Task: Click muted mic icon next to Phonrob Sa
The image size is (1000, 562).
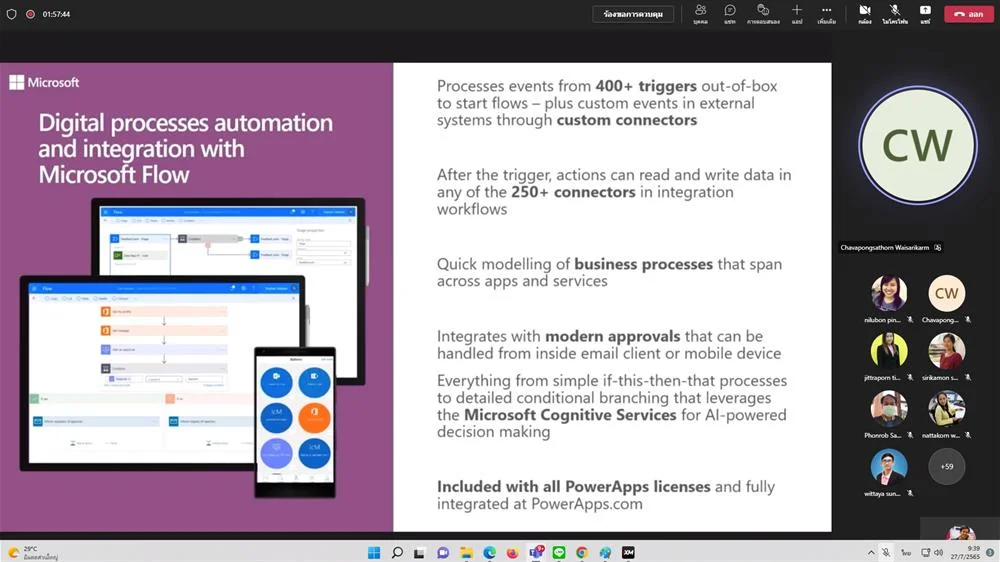Action: 910,435
